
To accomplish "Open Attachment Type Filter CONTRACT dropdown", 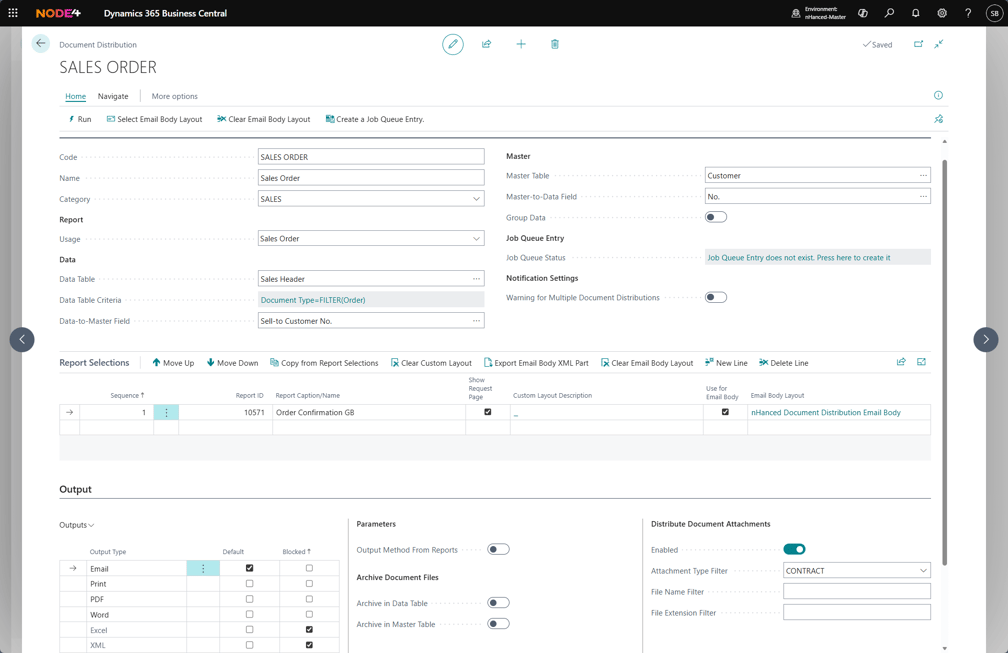I will (923, 571).
